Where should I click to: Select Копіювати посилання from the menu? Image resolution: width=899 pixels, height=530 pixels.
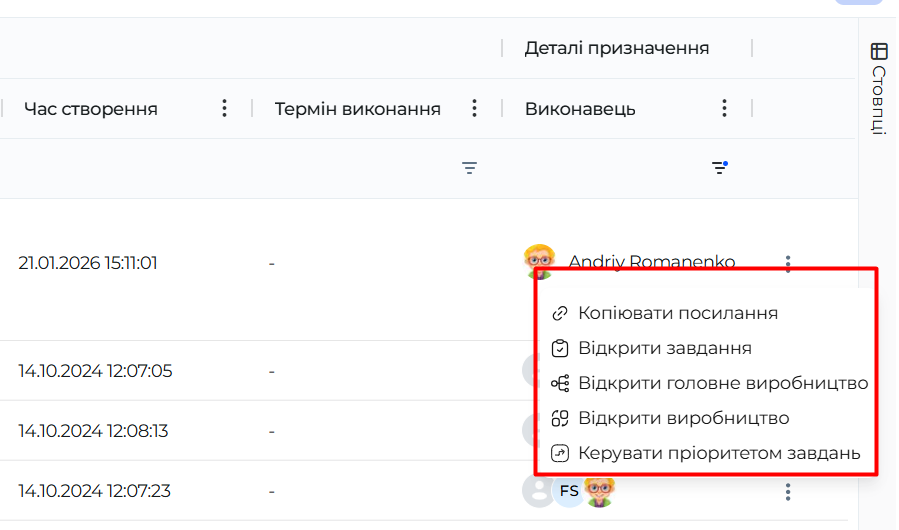[678, 313]
